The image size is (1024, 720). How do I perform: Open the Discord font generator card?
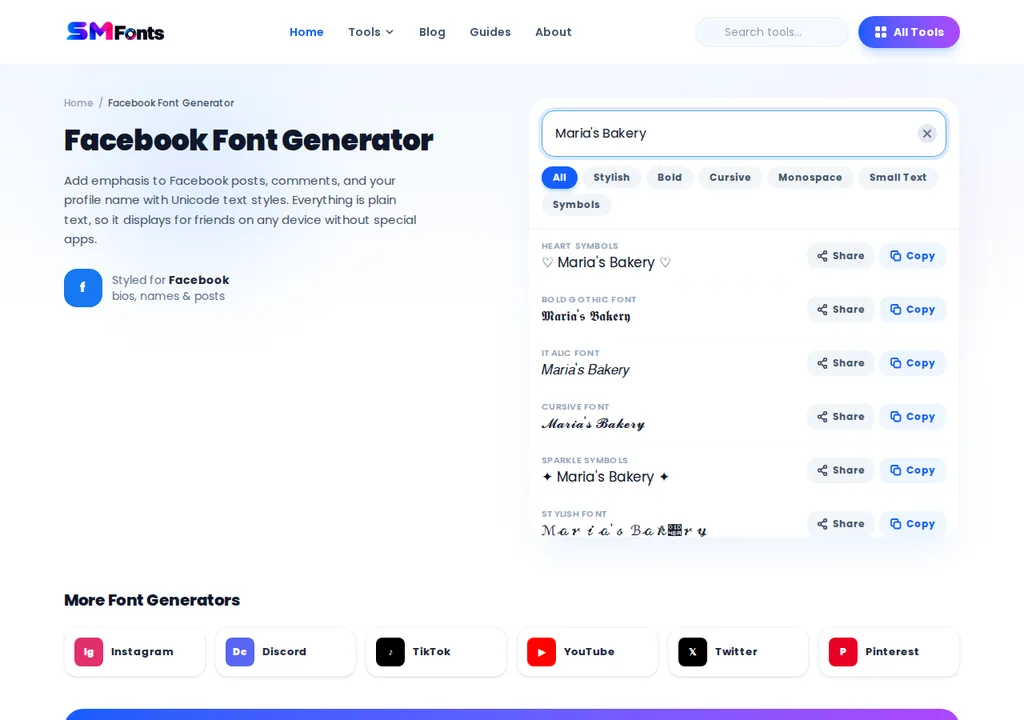pyautogui.click(x=285, y=652)
